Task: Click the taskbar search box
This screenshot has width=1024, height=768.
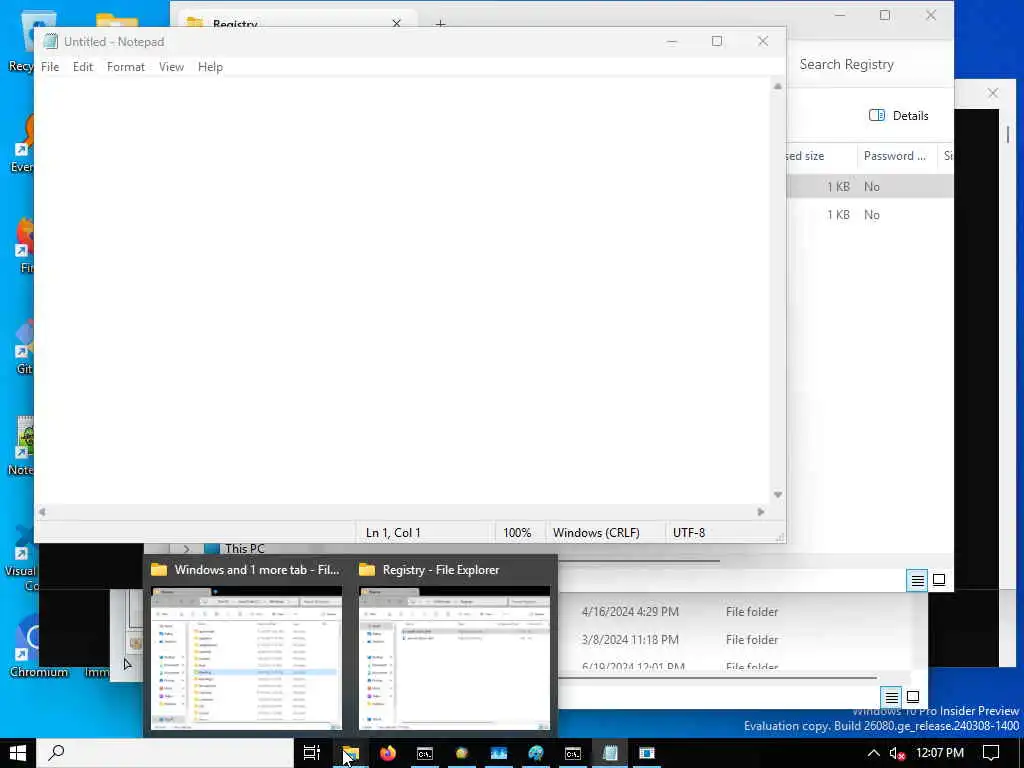Action: 165,753
